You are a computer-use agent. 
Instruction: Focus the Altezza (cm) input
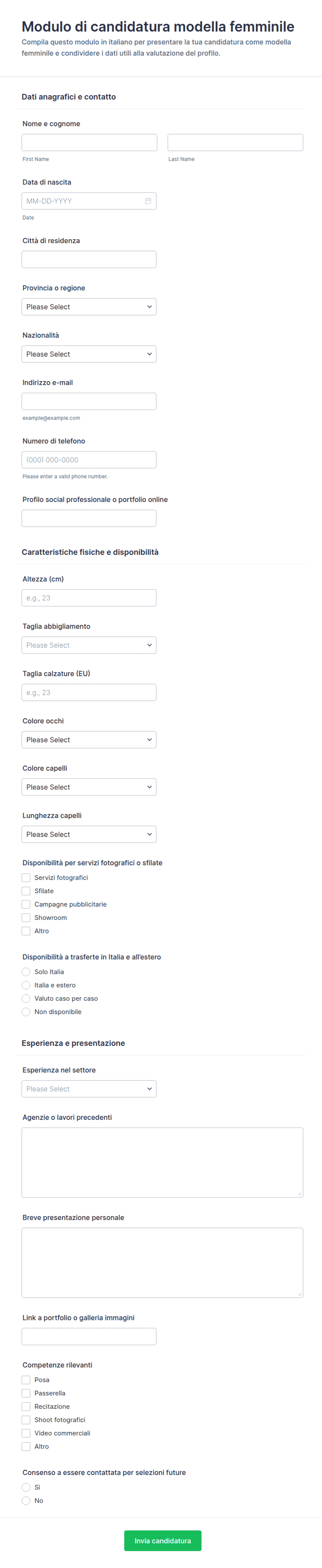click(89, 598)
